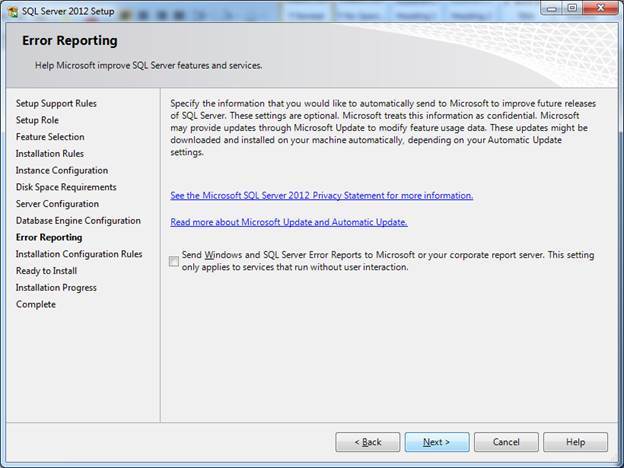The height and width of the screenshot is (468, 624).
Task: Select Setup Support Rules step
Action: [56, 103]
